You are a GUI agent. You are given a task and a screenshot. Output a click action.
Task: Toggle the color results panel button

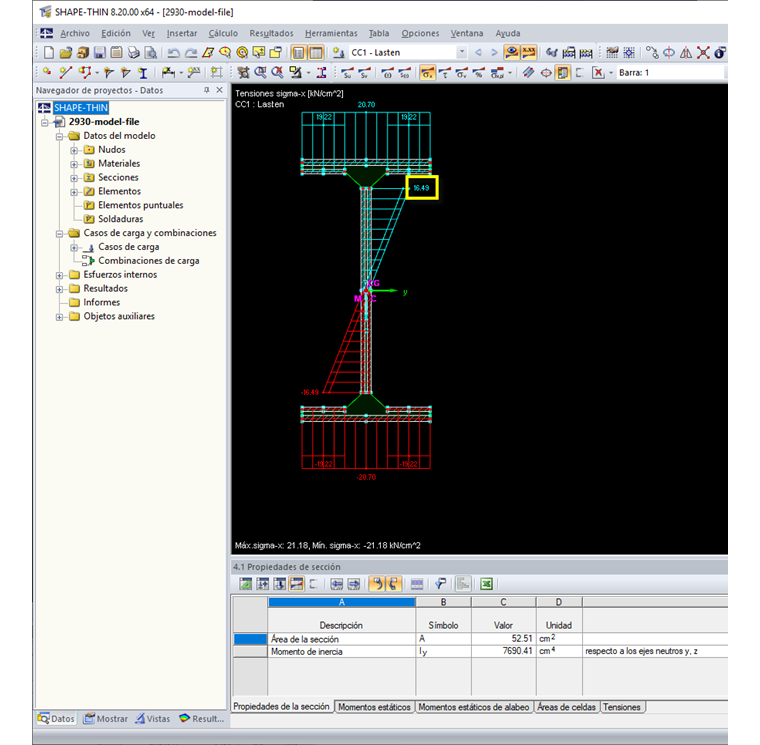coord(563,73)
